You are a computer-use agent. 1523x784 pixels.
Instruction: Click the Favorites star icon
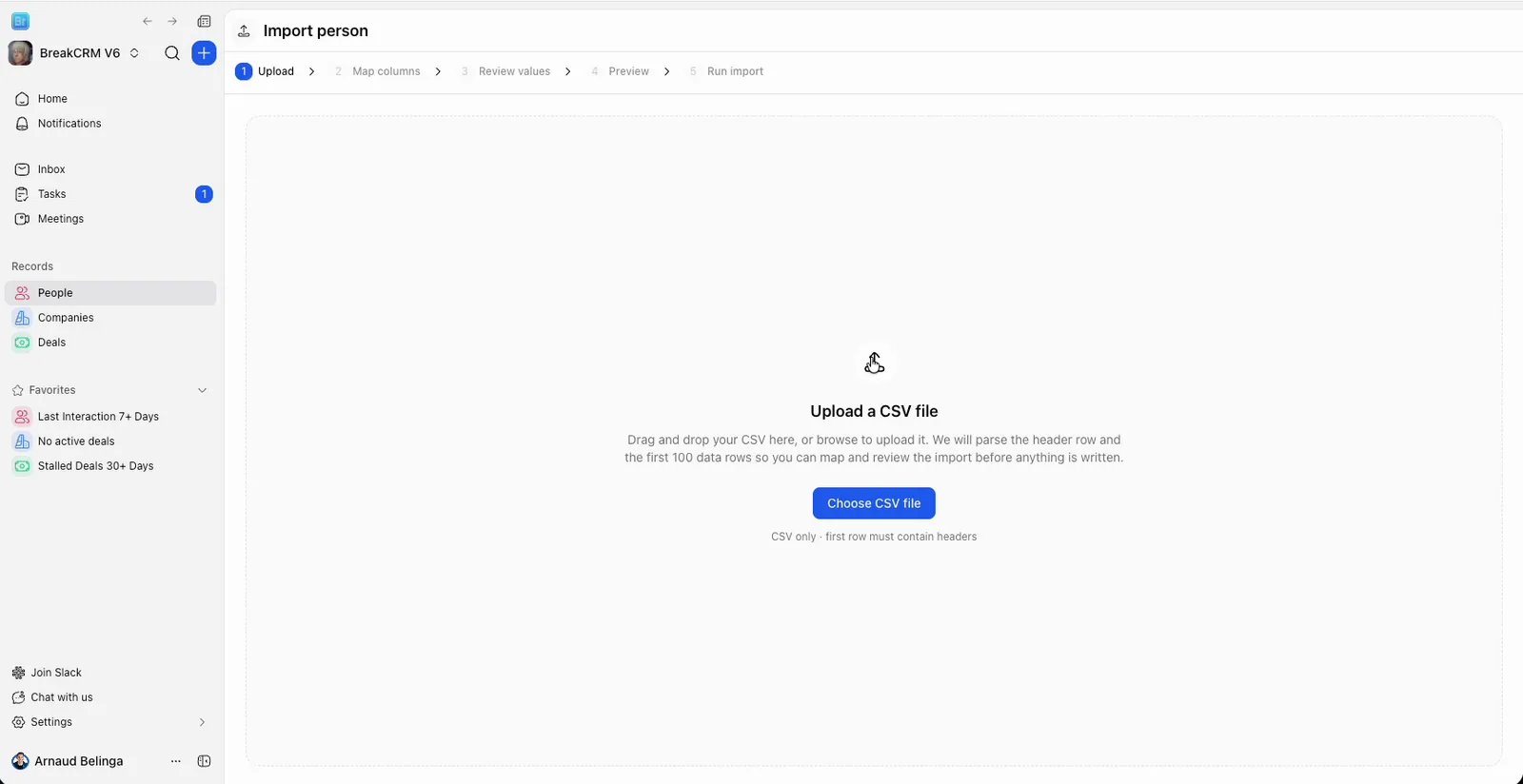coord(17,390)
